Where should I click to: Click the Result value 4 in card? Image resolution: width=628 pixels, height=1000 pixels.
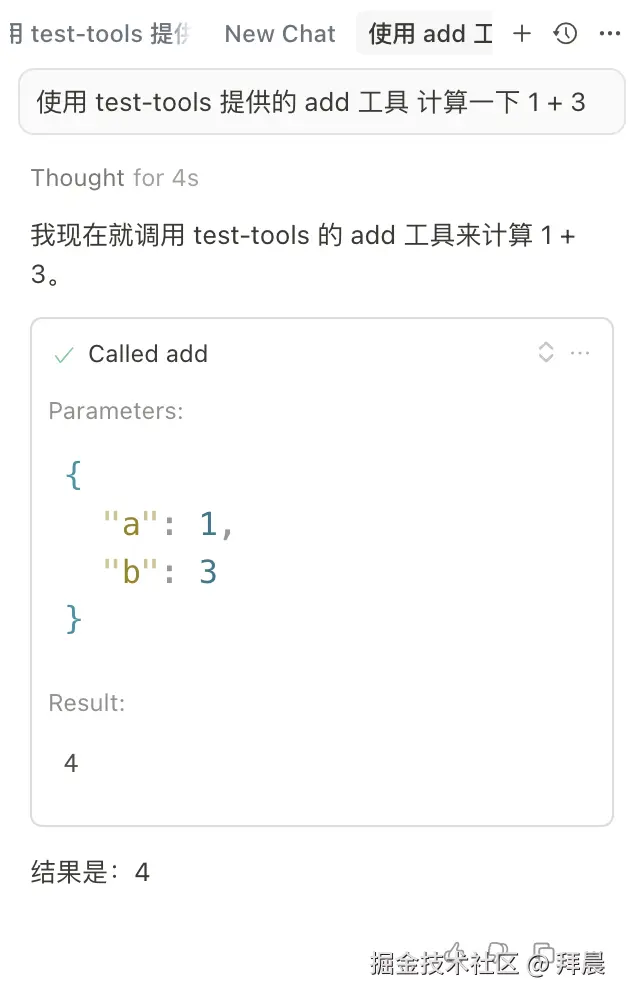71,764
